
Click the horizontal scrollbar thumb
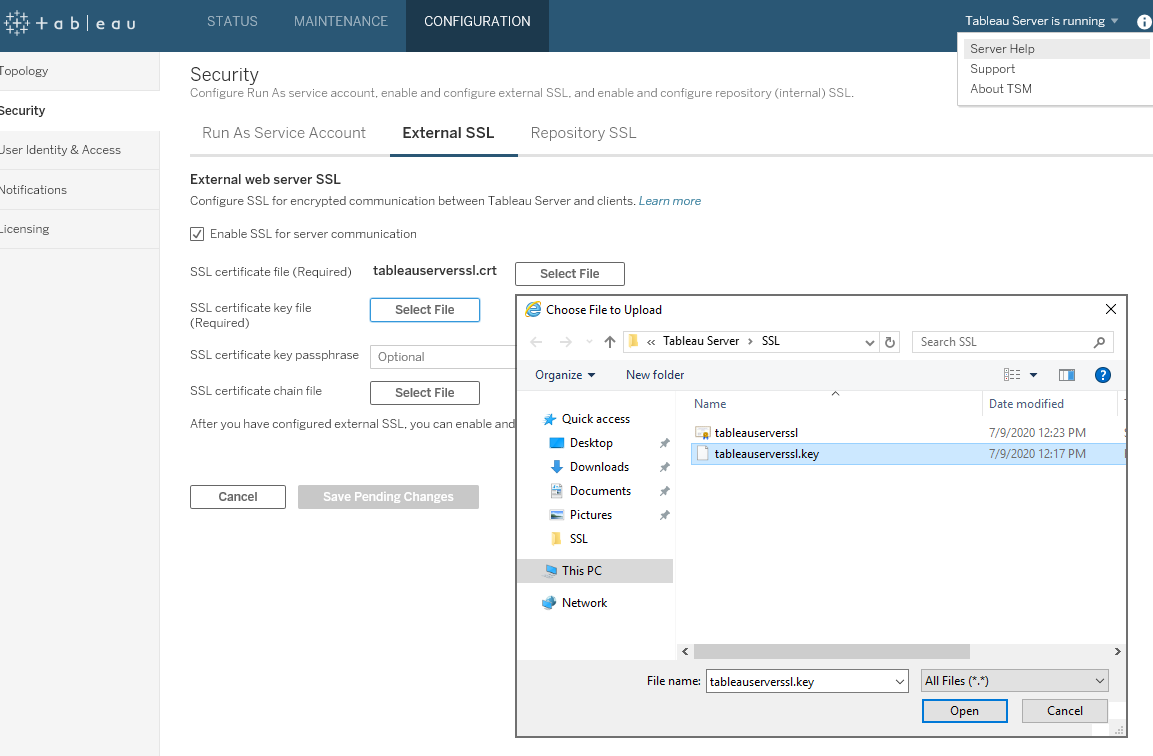tap(832, 652)
